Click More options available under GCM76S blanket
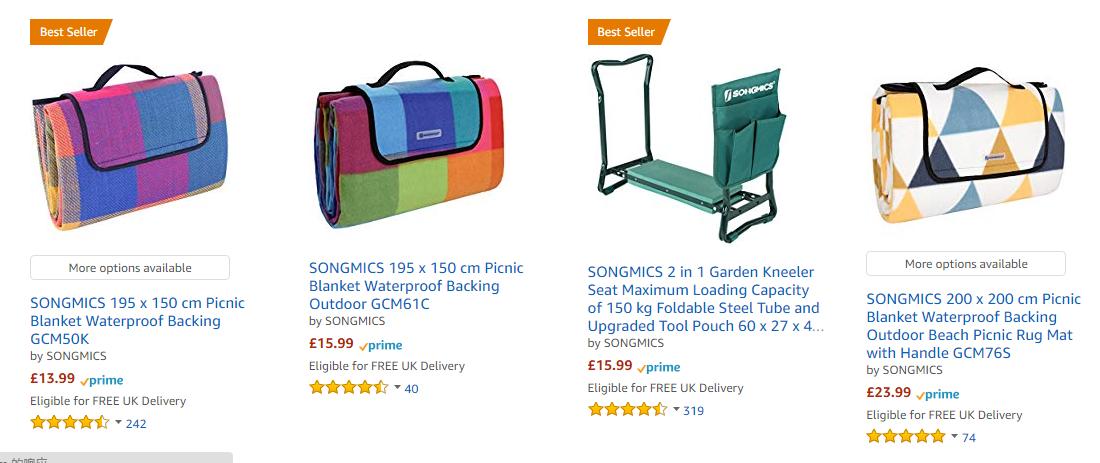This screenshot has height=463, width=1100. (966, 264)
